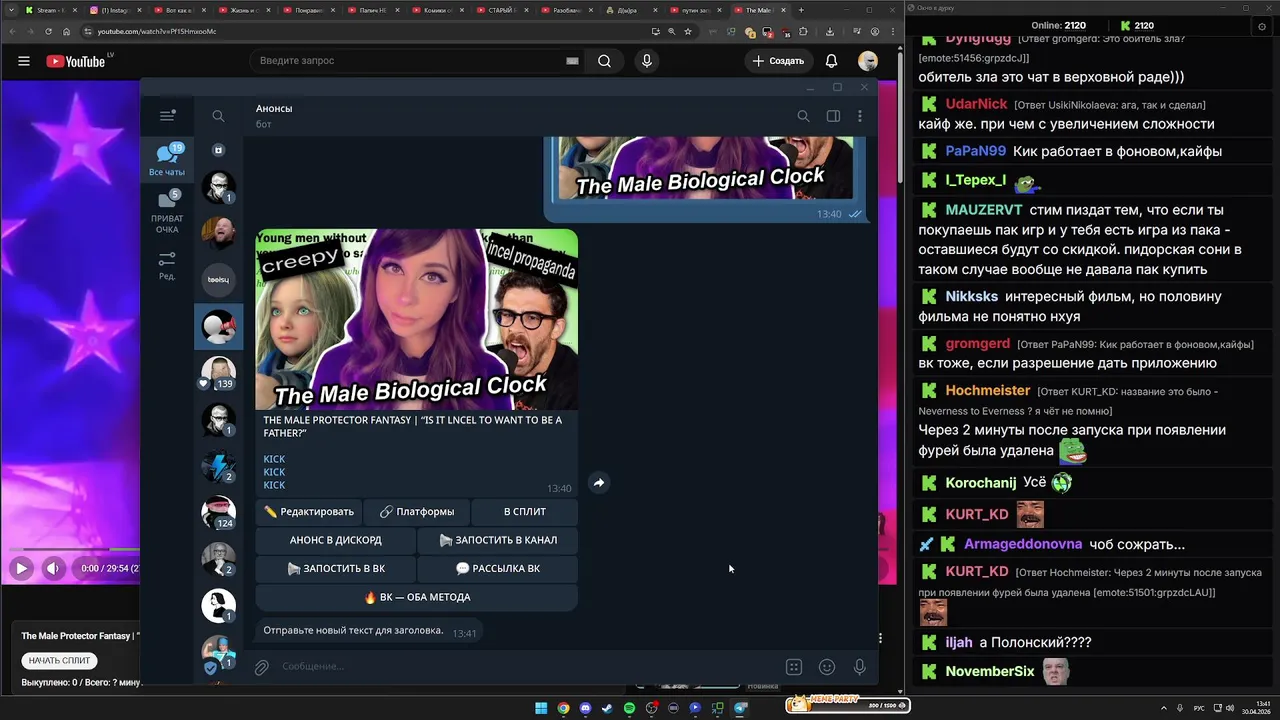This screenshot has height=720, width=1280.
Task: Click Hochmeister username in chat window
Action: [987, 390]
